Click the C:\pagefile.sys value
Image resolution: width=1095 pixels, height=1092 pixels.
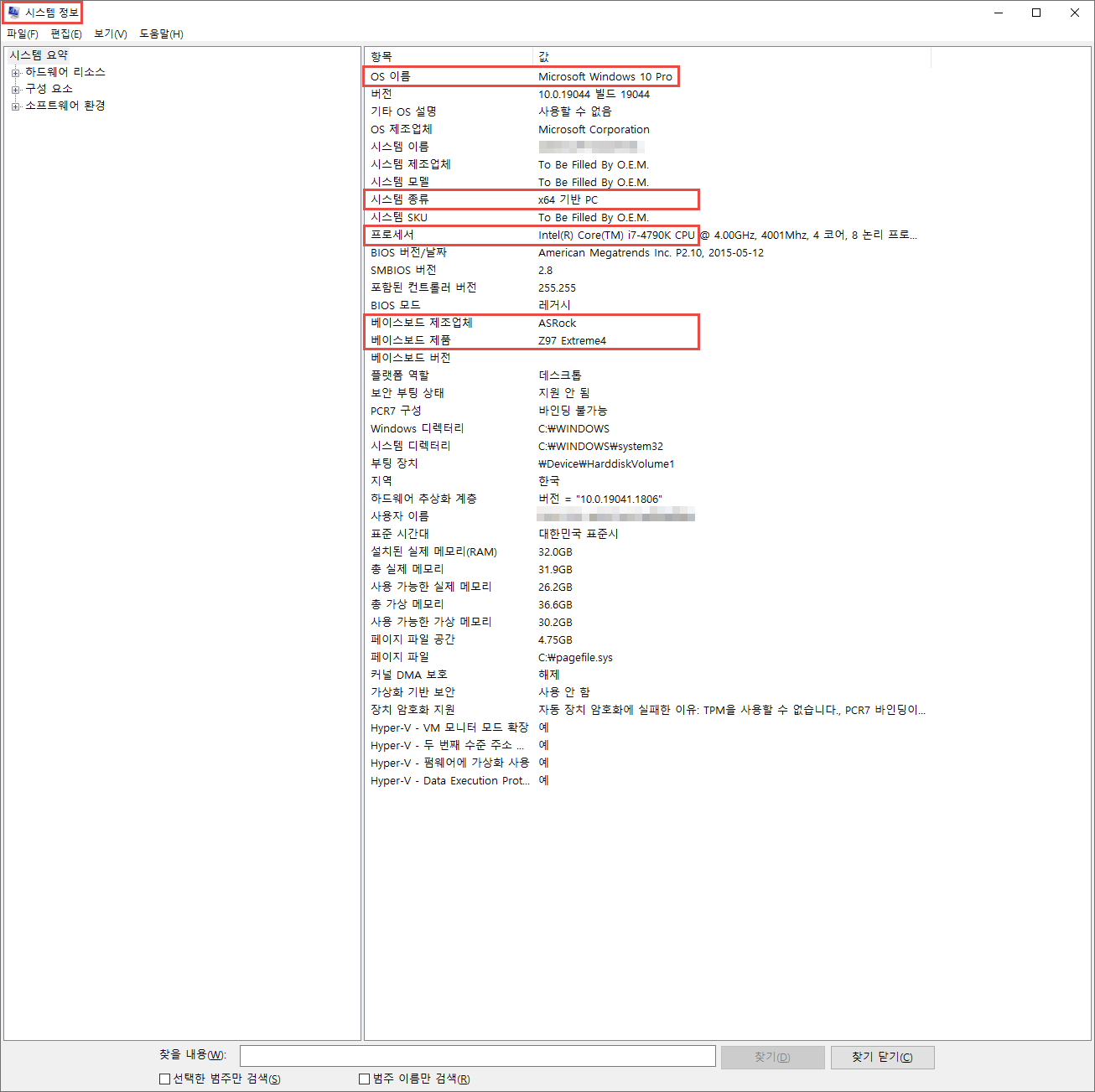pos(575,657)
